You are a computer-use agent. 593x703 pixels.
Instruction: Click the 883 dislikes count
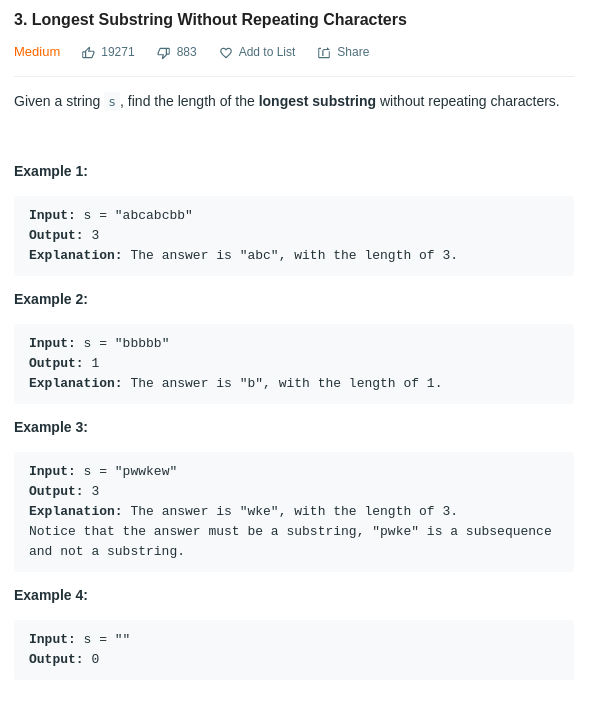[186, 52]
